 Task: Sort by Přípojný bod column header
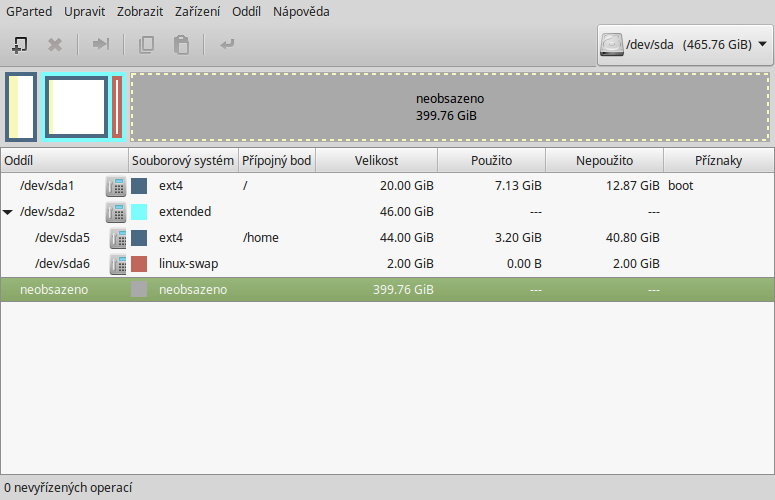point(277,161)
